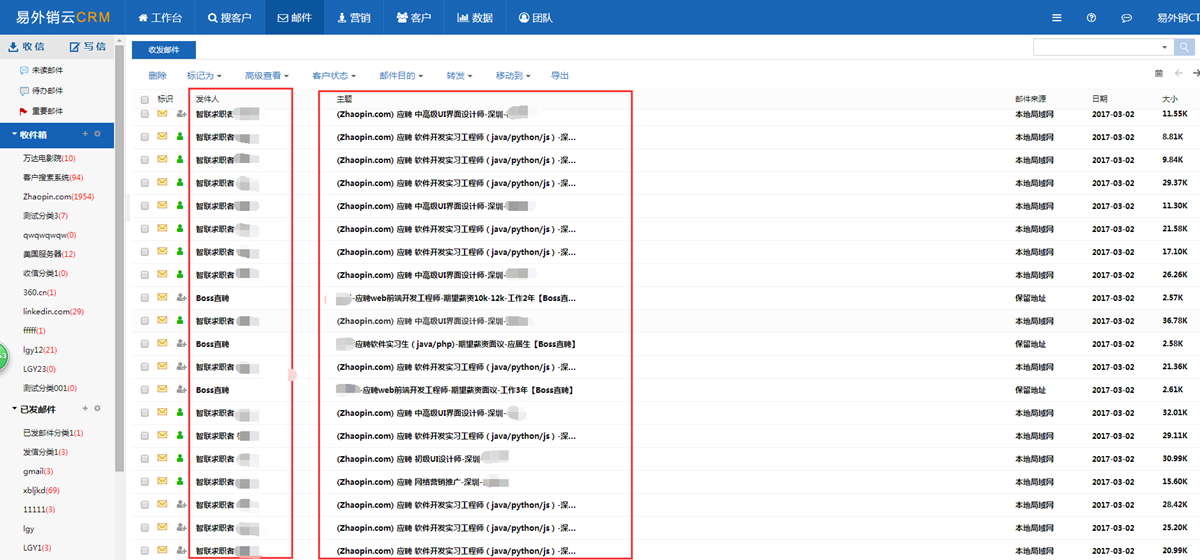Image resolution: width=1200 pixels, height=560 pixels.
Task: Click the magnifier search button
Action: [x=1186, y=47]
